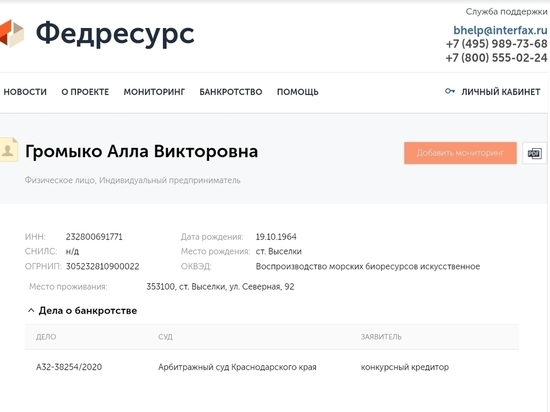
Task: Click the ДЕЛО column header
Action: [46, 337]
